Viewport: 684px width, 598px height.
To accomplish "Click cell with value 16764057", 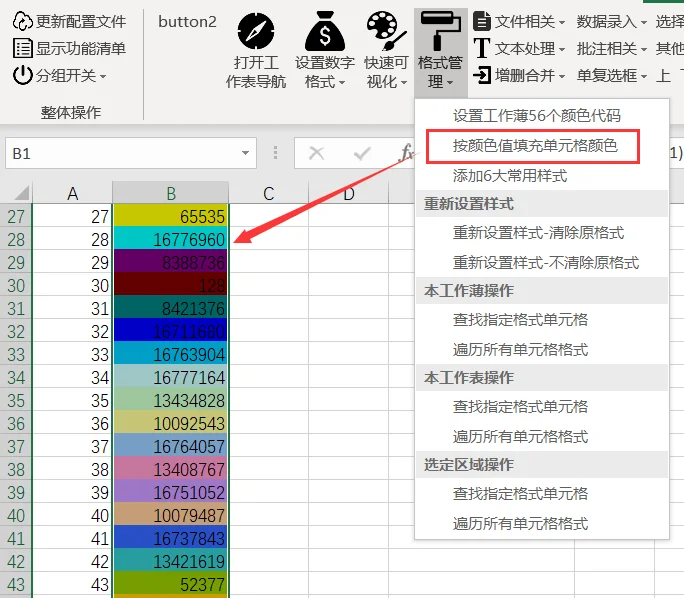I will click(171, 446).
